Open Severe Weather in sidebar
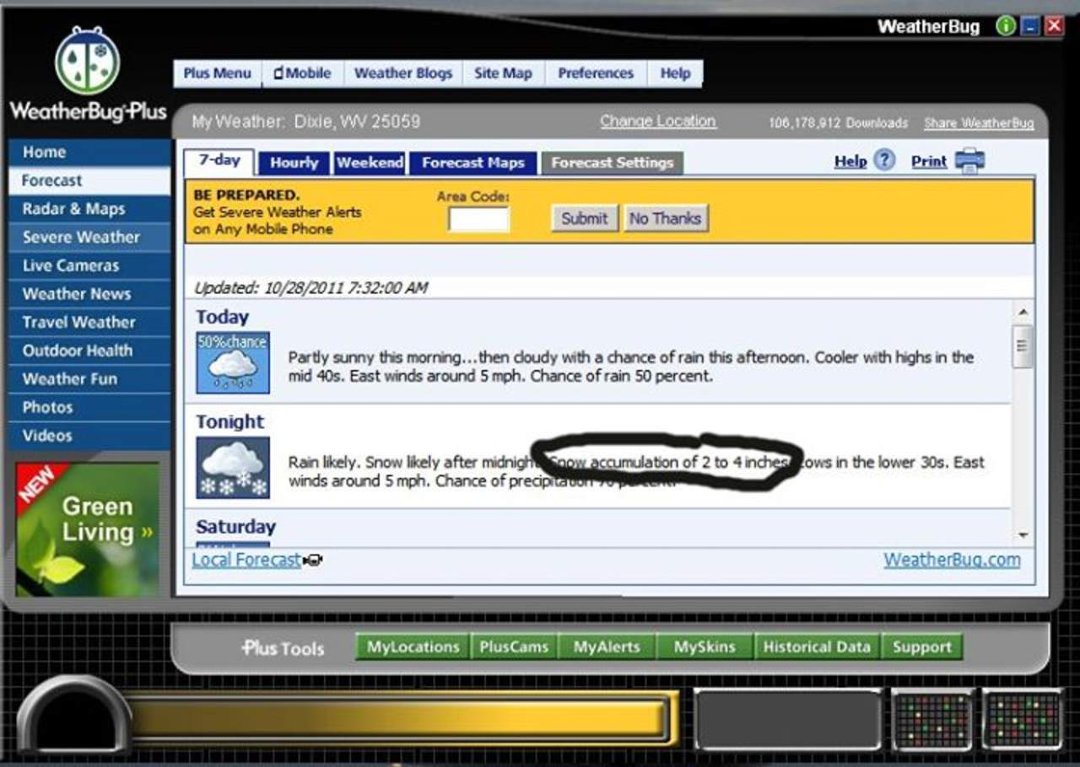 tap(90, 237)
